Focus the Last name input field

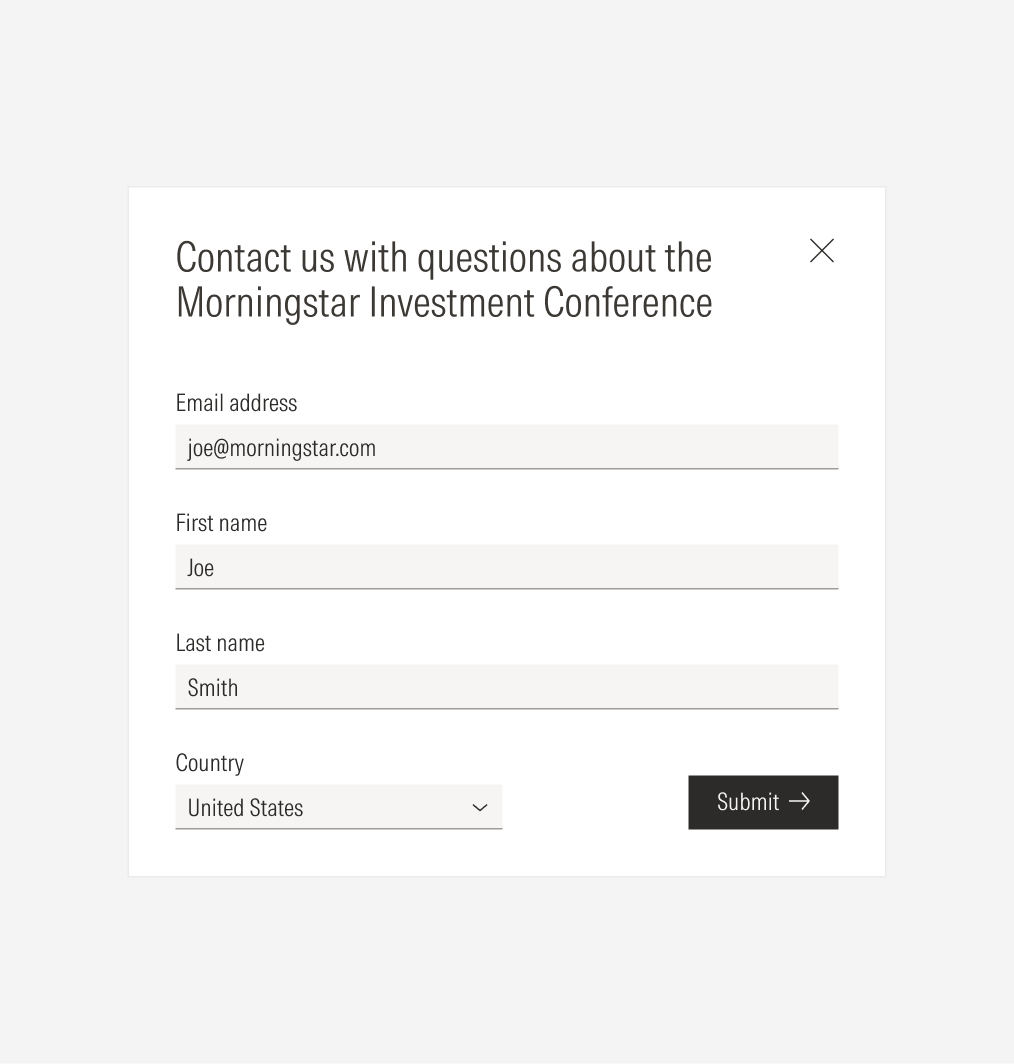pos(506,687)
